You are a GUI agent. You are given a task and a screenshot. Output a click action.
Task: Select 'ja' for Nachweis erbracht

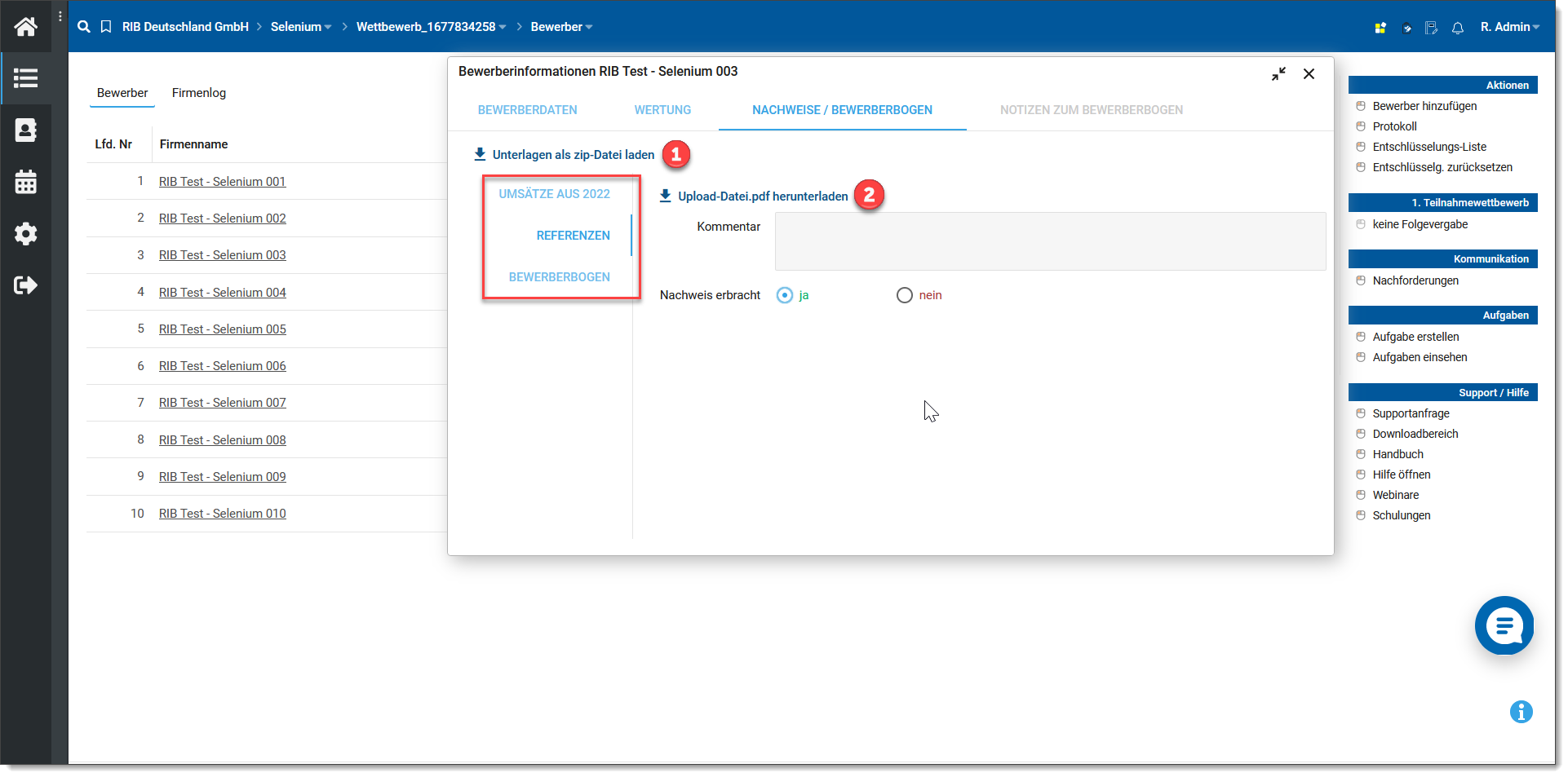[x=785, y=295]
